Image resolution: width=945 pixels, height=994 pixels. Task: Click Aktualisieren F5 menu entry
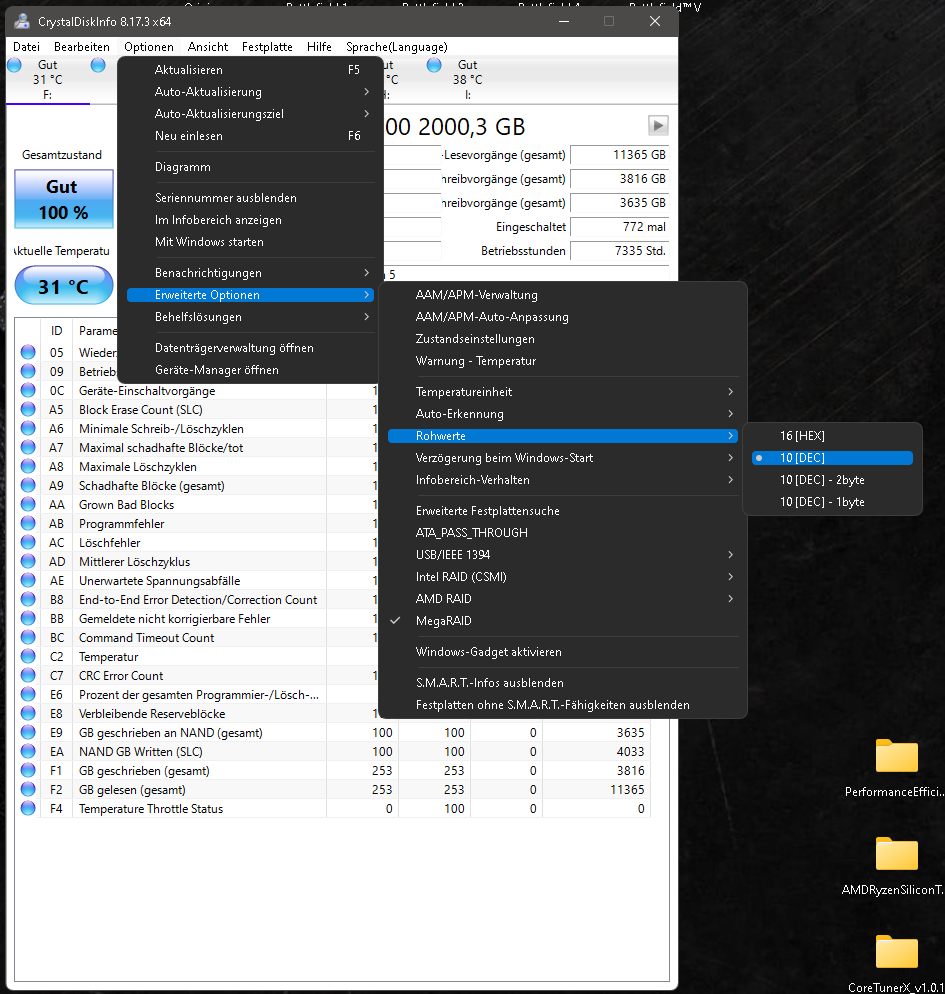(x=250, y=70)
